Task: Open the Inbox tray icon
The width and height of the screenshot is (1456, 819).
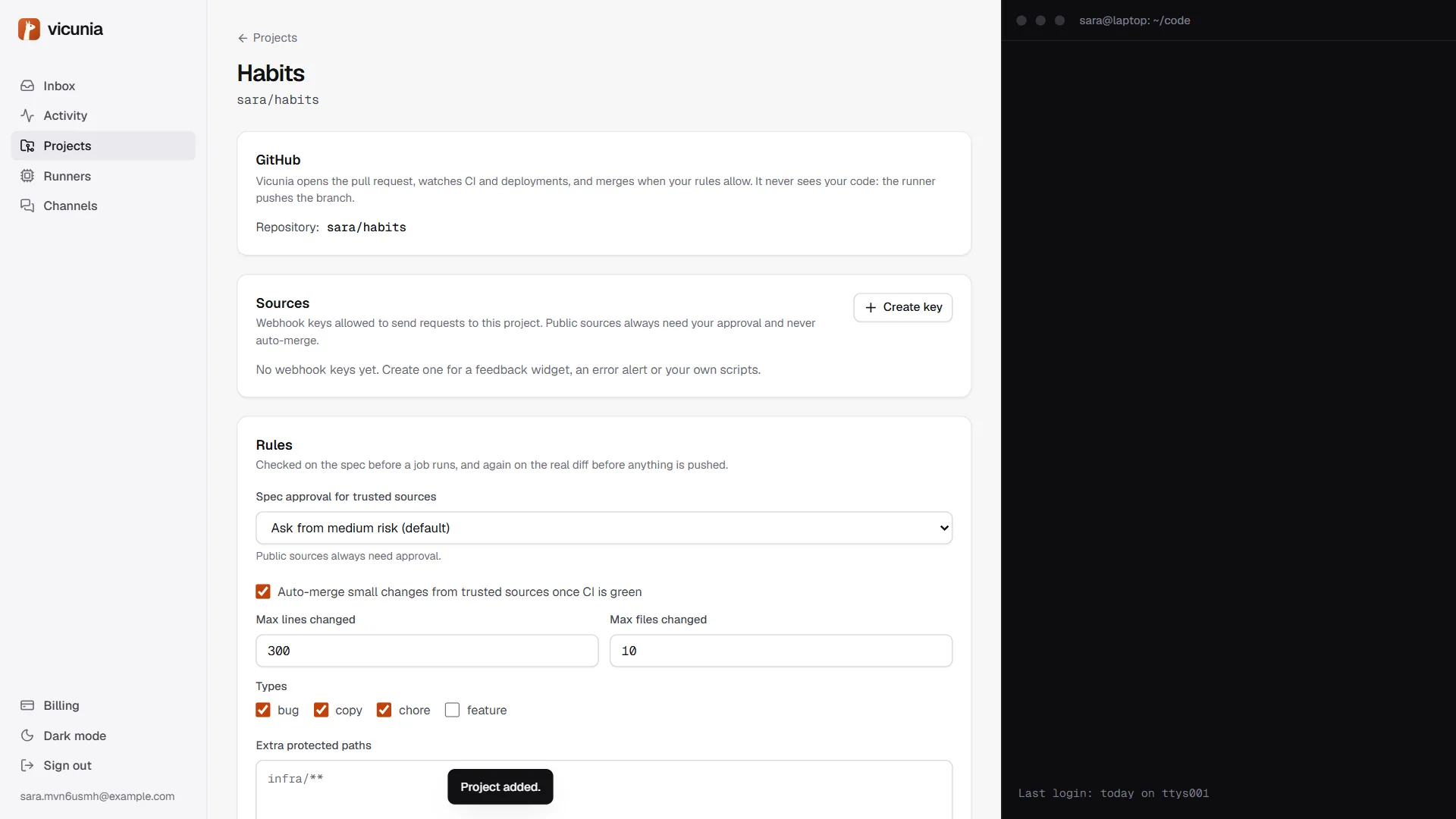Action: (27, 86)
